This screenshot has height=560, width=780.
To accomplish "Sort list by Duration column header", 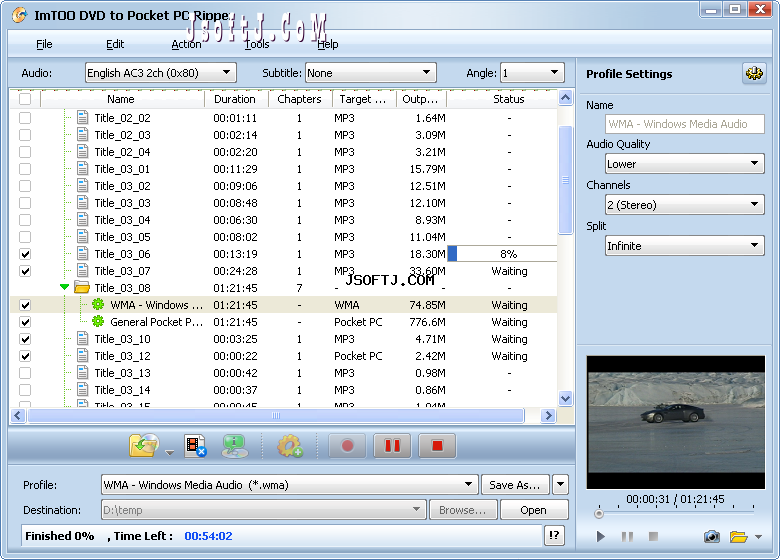I will click(x=237, y=99).
